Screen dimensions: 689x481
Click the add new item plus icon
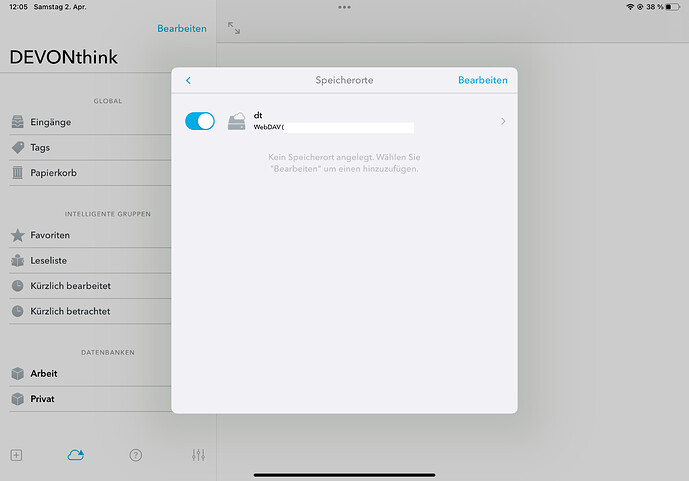[16, 455]
